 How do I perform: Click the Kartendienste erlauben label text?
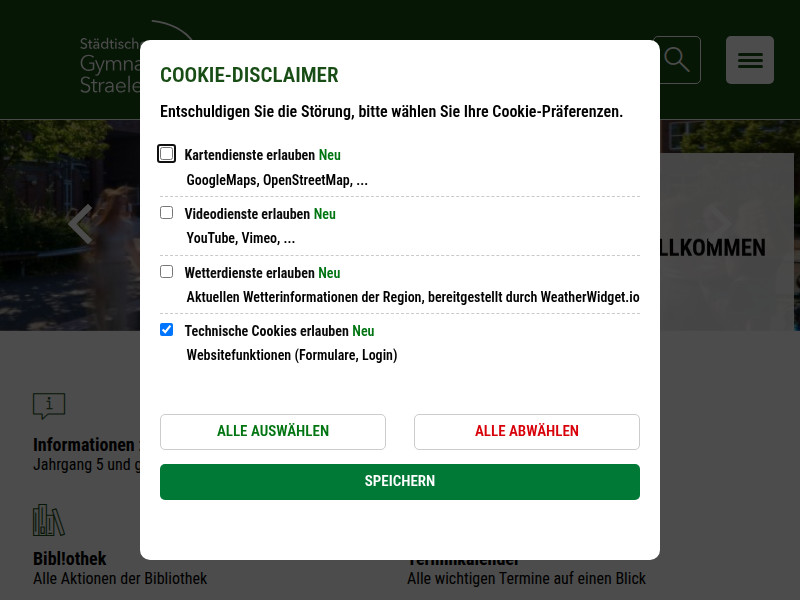tap(250, 155)
